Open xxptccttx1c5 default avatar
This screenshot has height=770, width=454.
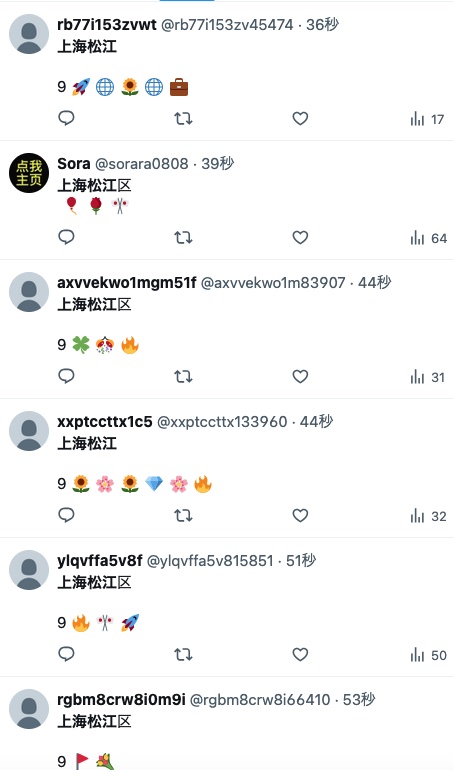click(x=29, y=431)
